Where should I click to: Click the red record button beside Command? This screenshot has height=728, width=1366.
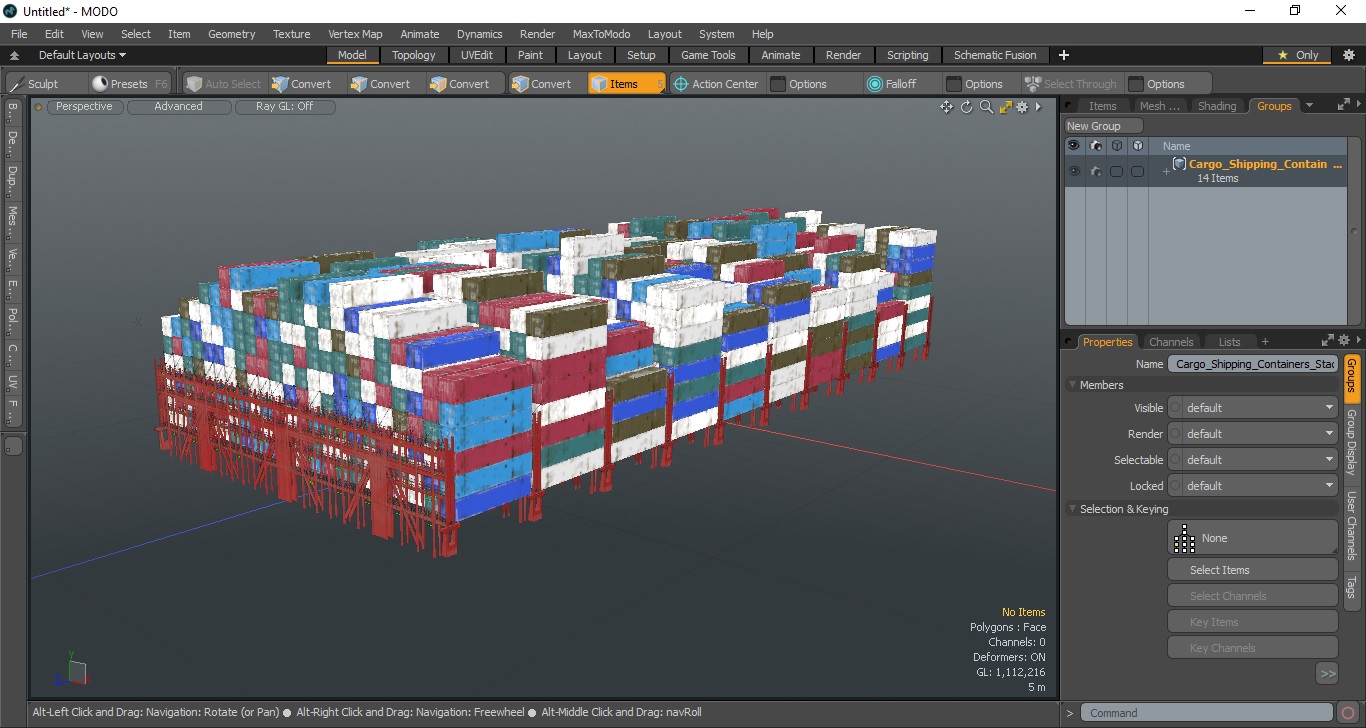[x=1348, y=713]
